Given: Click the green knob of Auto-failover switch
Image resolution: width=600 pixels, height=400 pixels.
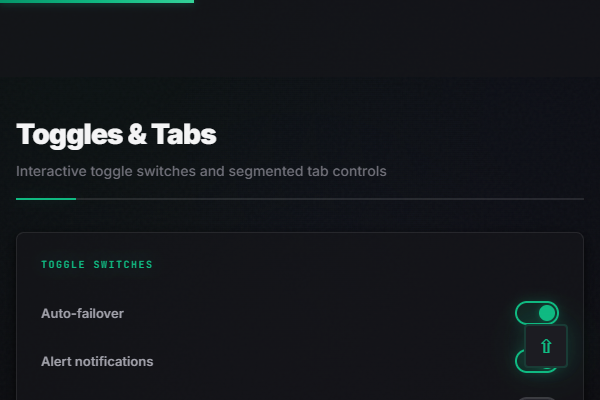Looking at the screenshot, I should pyautogui.click(x=546, y=313).
